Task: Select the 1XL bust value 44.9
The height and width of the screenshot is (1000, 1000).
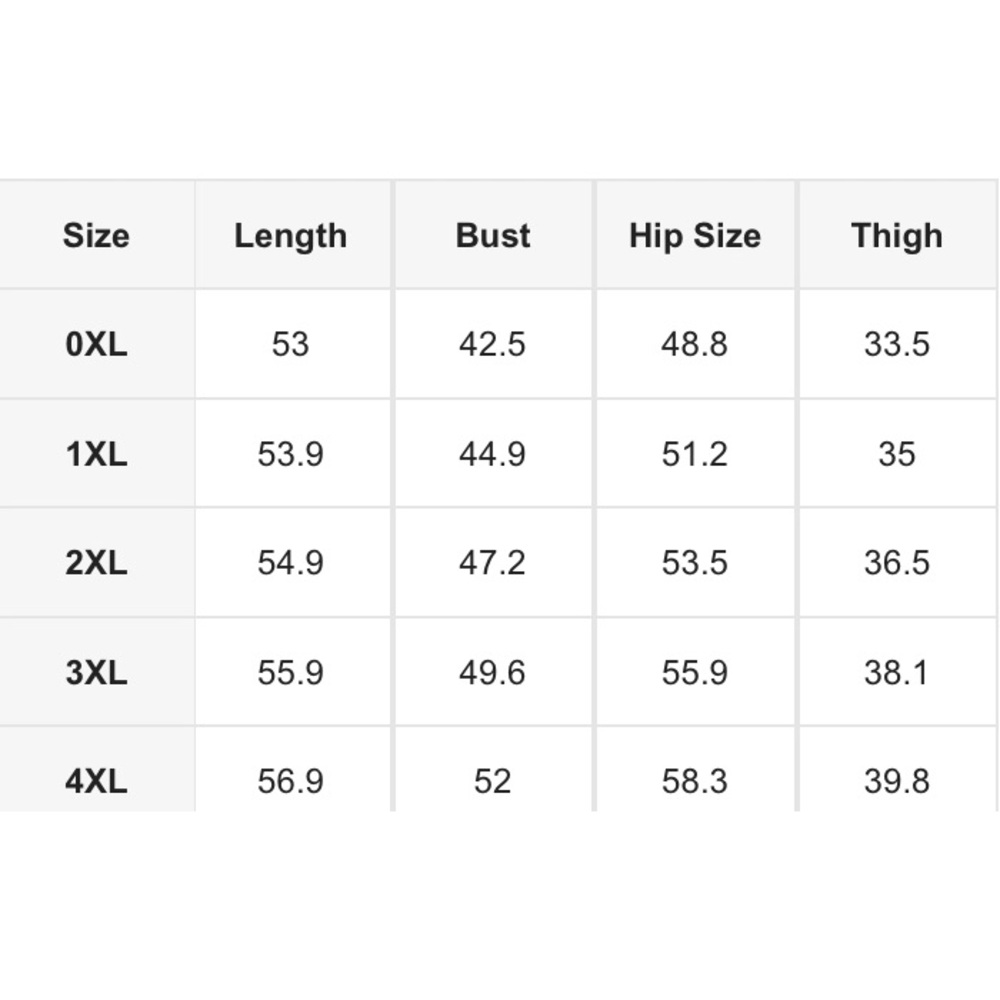Action: point(492,454)
